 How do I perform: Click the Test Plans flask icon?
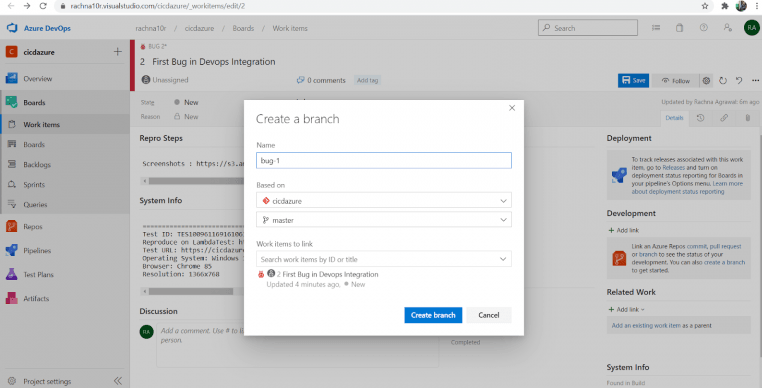pos(12,274)
